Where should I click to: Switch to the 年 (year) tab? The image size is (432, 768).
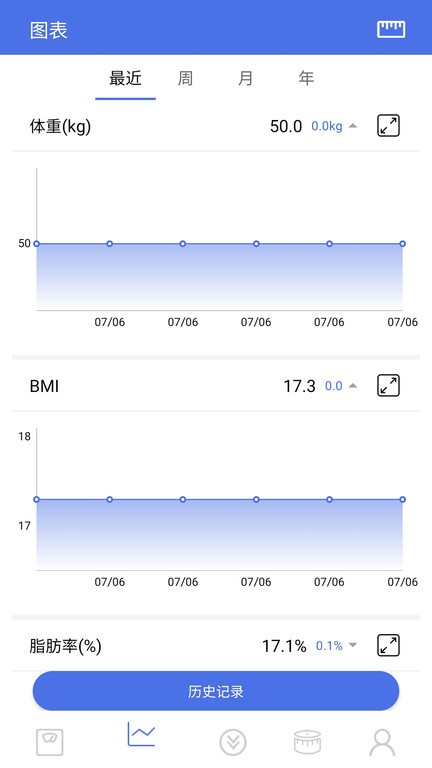click(x=306, y=78)
